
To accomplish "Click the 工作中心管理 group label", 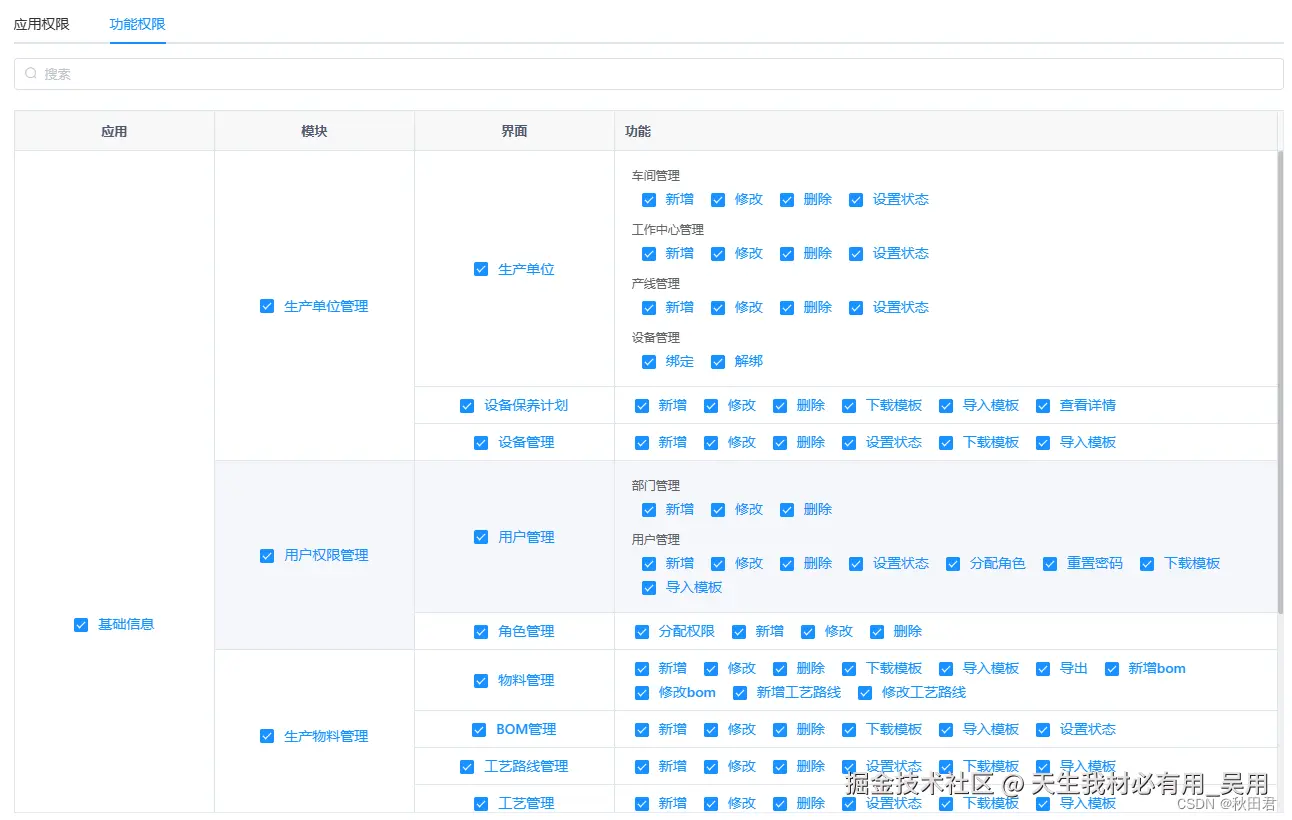I will pos(668,230).
